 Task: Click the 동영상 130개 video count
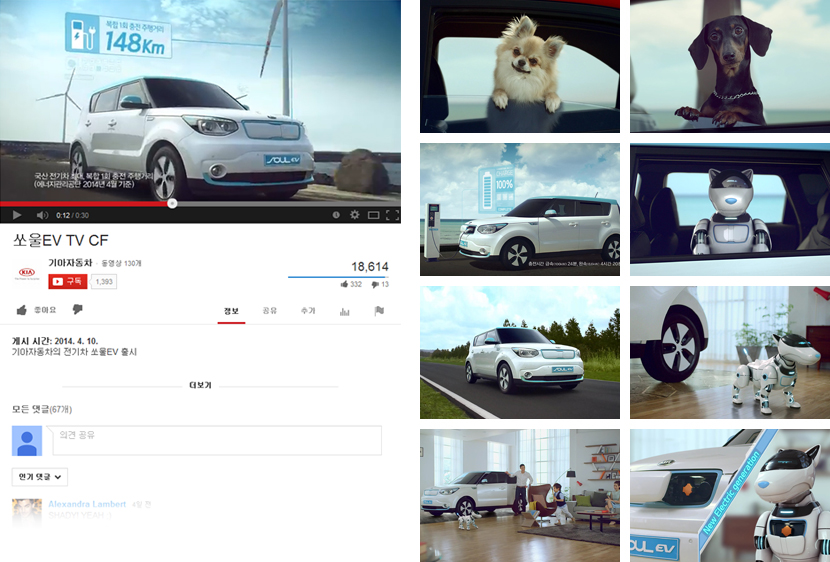point(121,264)
